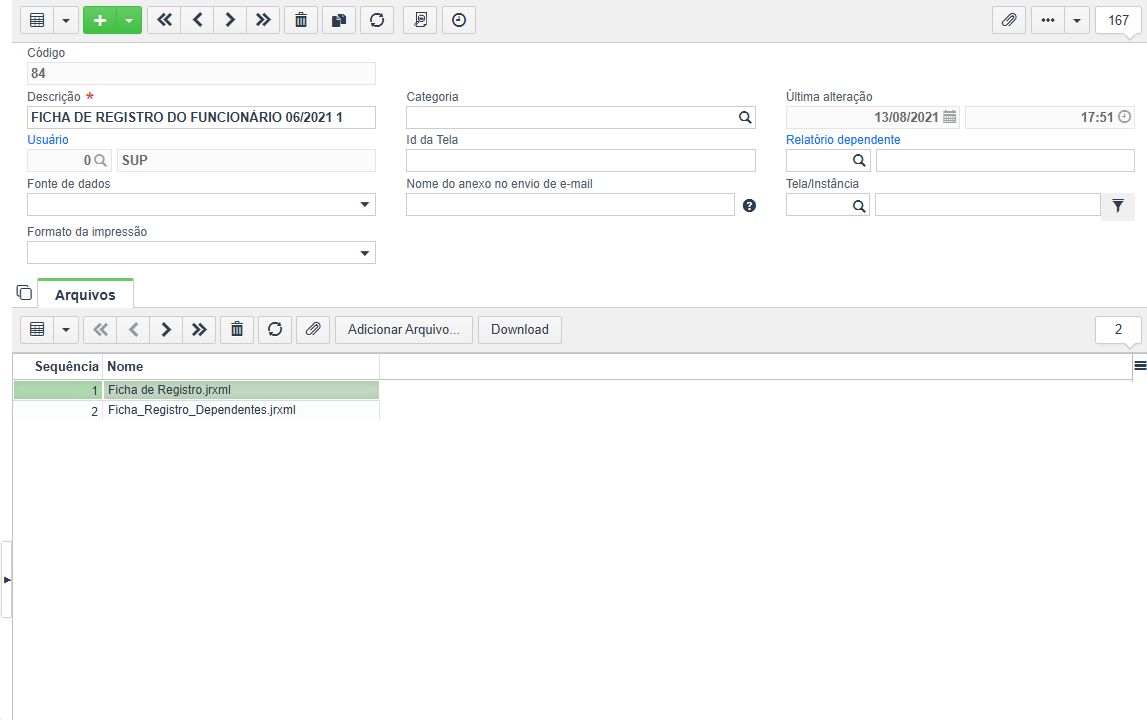The image size is (1147, 720).
Task: Click the Download button
Action: coord(519,329)
